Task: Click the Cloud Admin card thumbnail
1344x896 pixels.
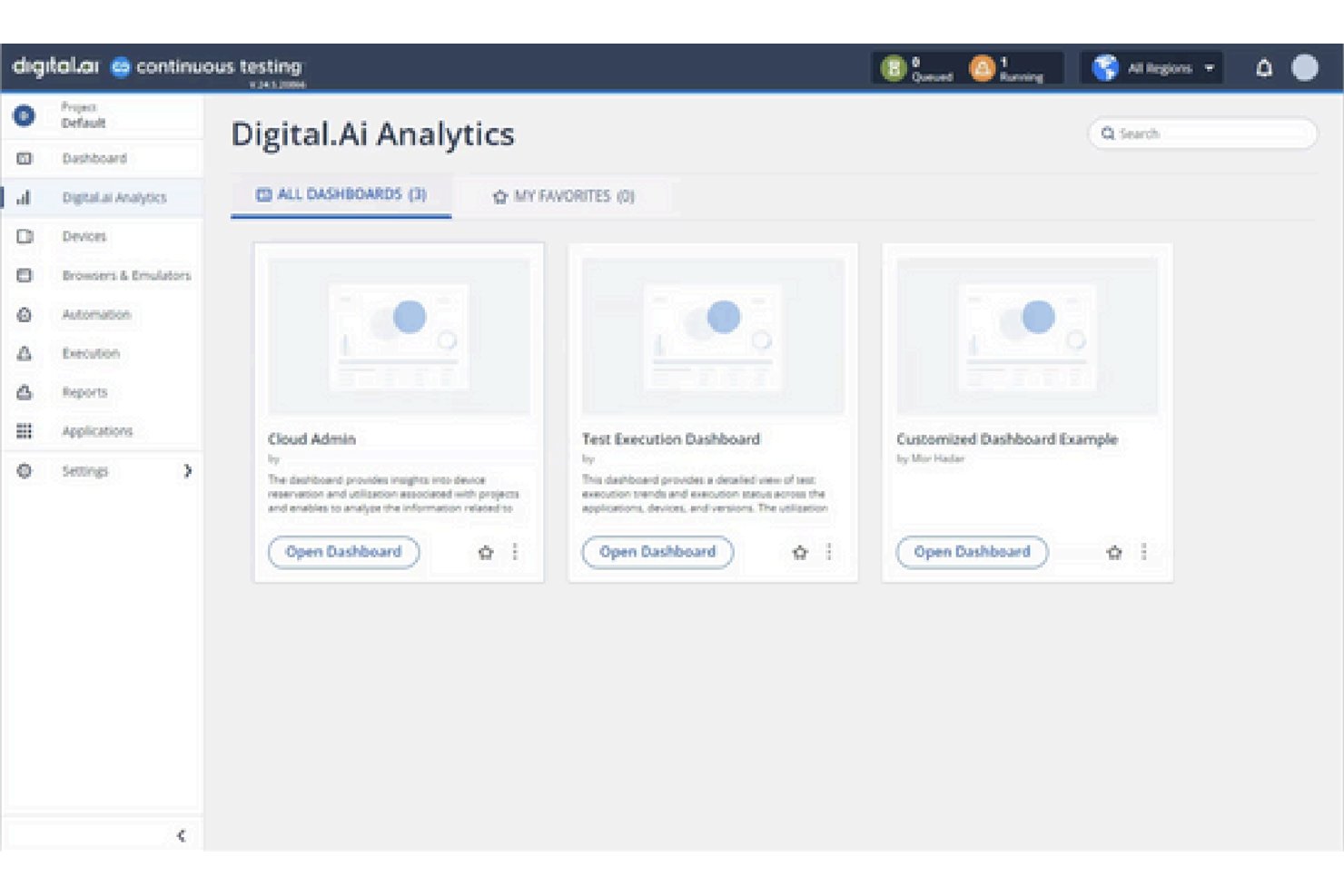Action: (399, 336)
